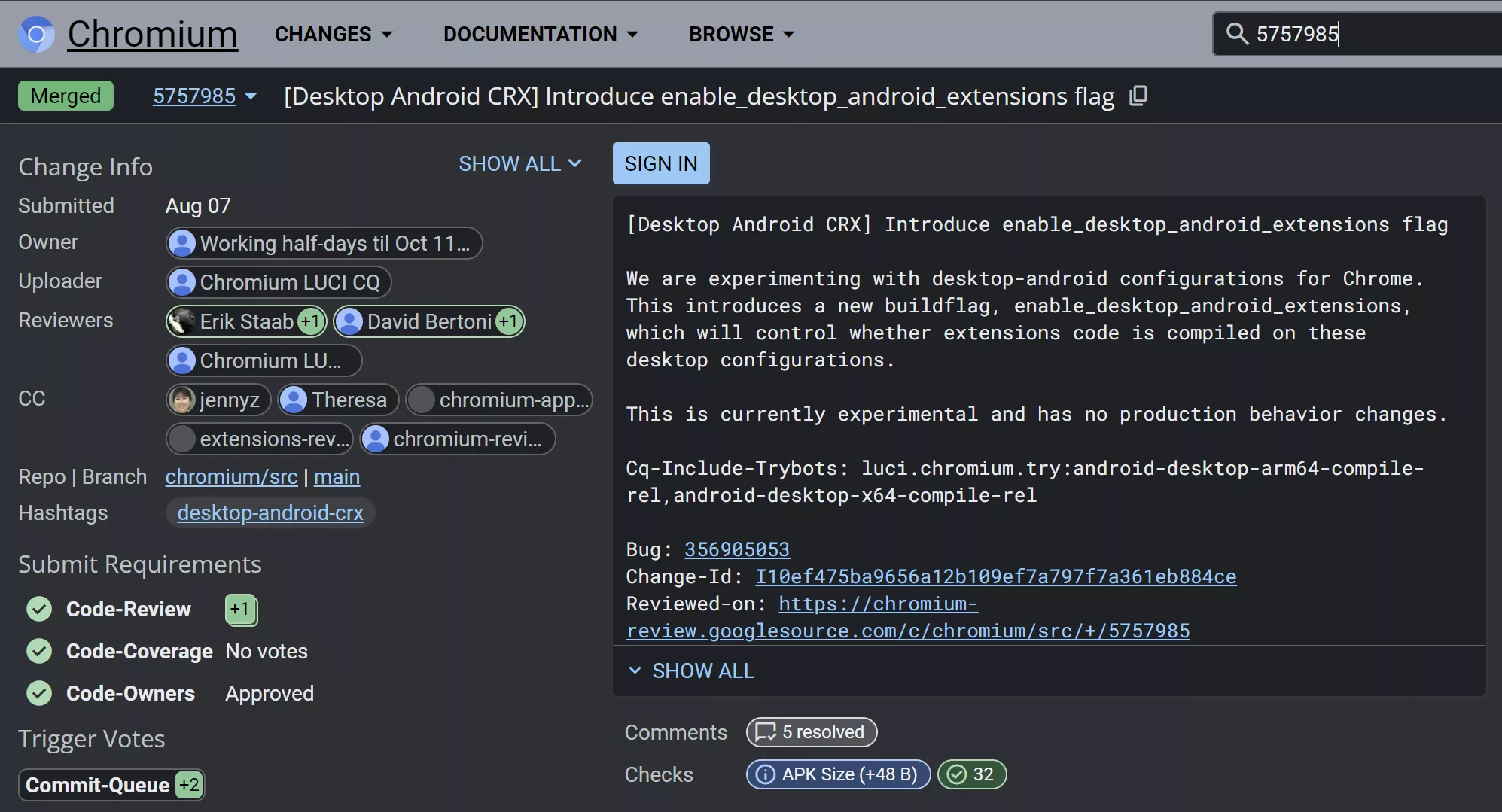The width and height of the screenshot is (1502, 812).
Task: Click the Chromium LU... reviewer chip
Action: pos(264,360)
